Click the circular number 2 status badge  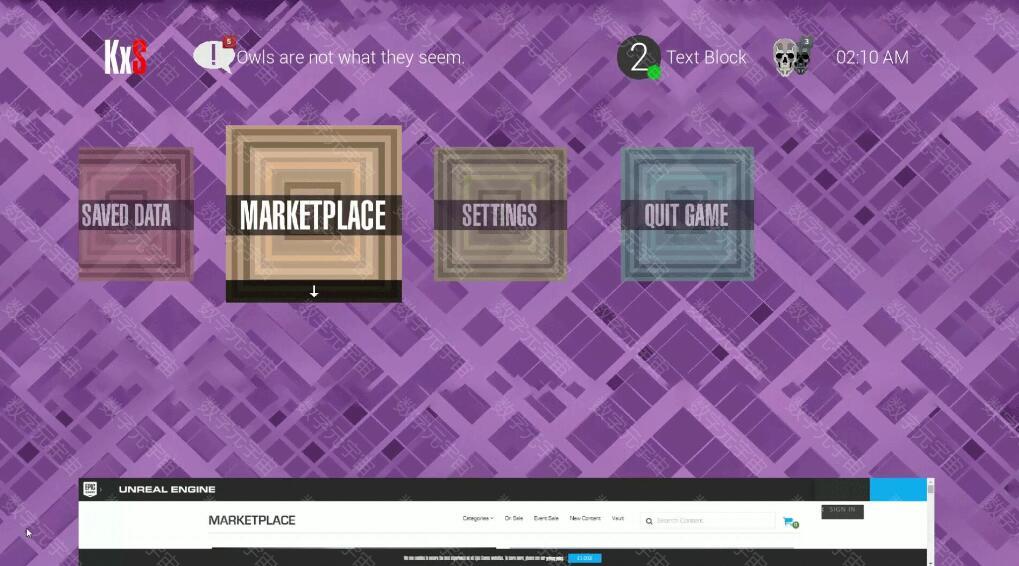click(639, 57)
